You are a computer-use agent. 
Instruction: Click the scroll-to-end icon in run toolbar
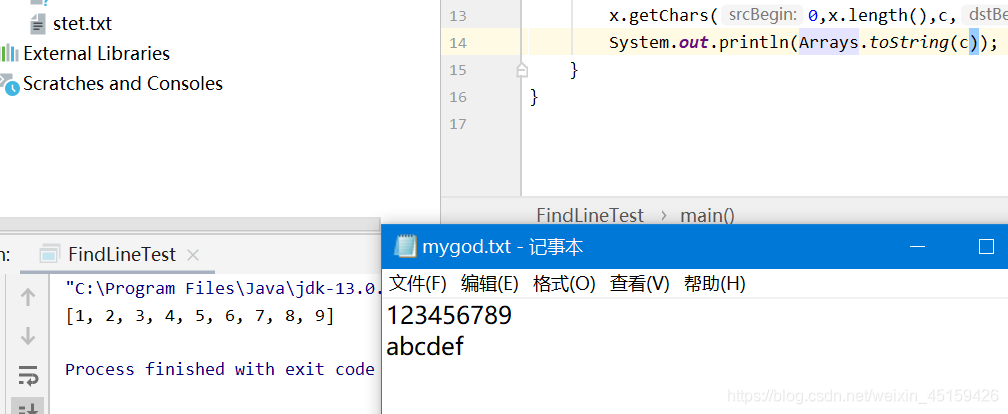28,408
